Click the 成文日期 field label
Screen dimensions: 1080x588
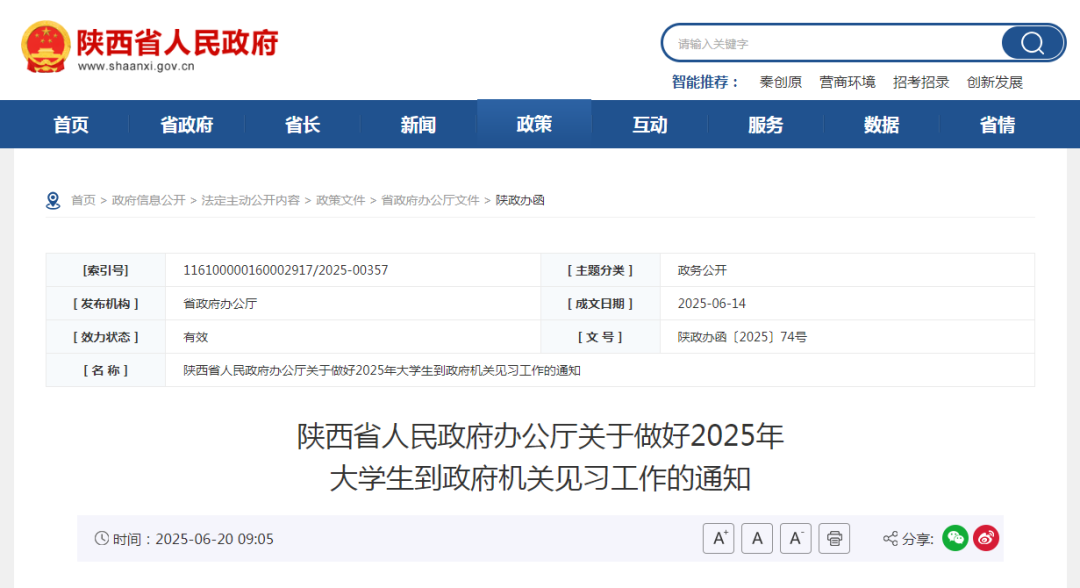coord(600,304)
